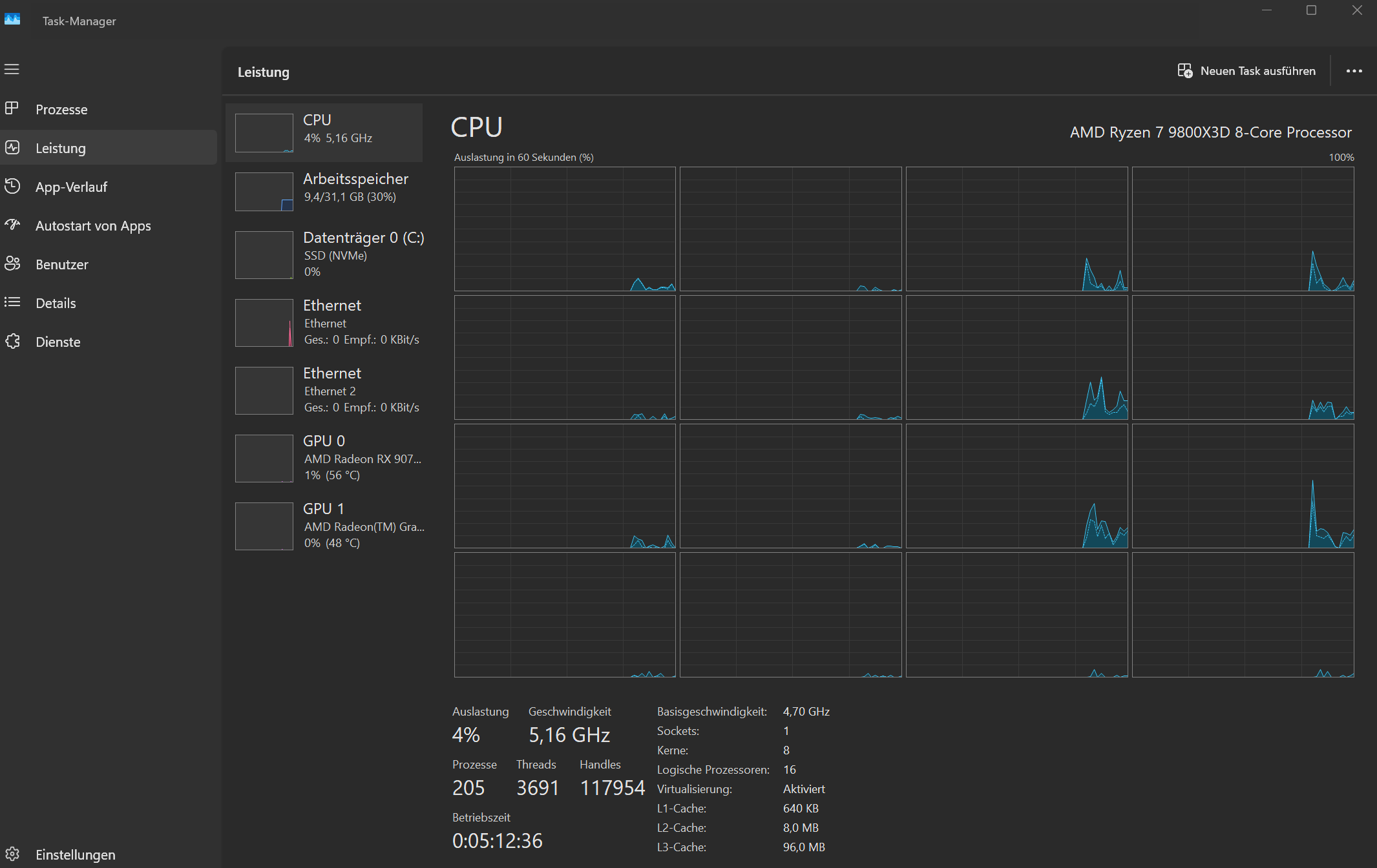Select GPU 0 AMD Radeon RX entry
1377x868 pixels.
[x=324, y=458]
